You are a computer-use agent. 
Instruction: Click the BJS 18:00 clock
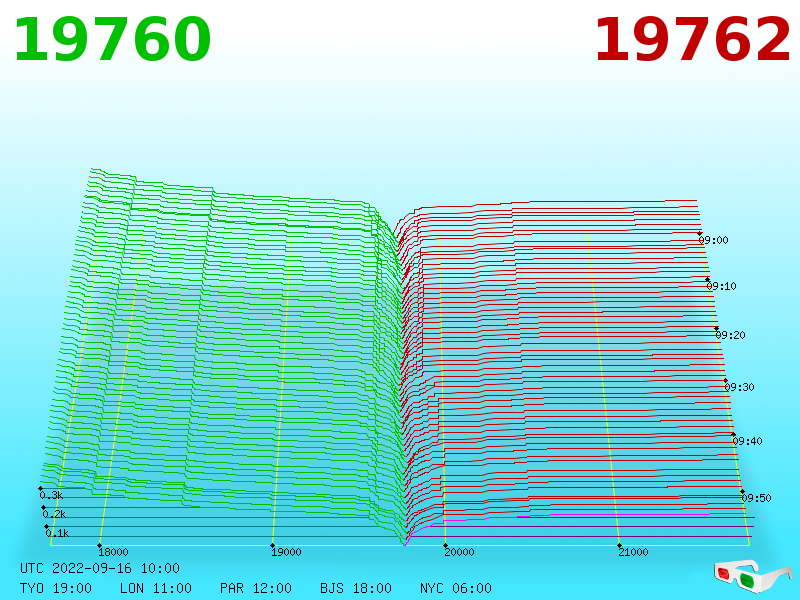pyautogui.click(x=356, y=588)
